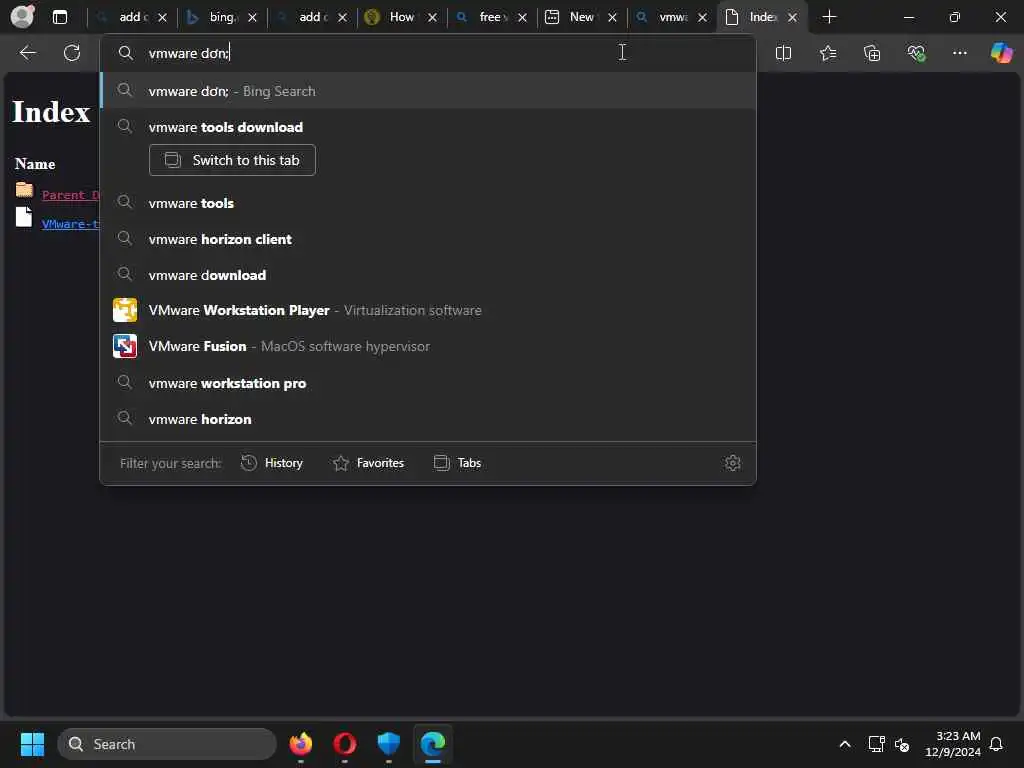Image resolution: width=1024 pixels, height=768 pixels.
Task: Open notifications bell icon
Action: 996,744
